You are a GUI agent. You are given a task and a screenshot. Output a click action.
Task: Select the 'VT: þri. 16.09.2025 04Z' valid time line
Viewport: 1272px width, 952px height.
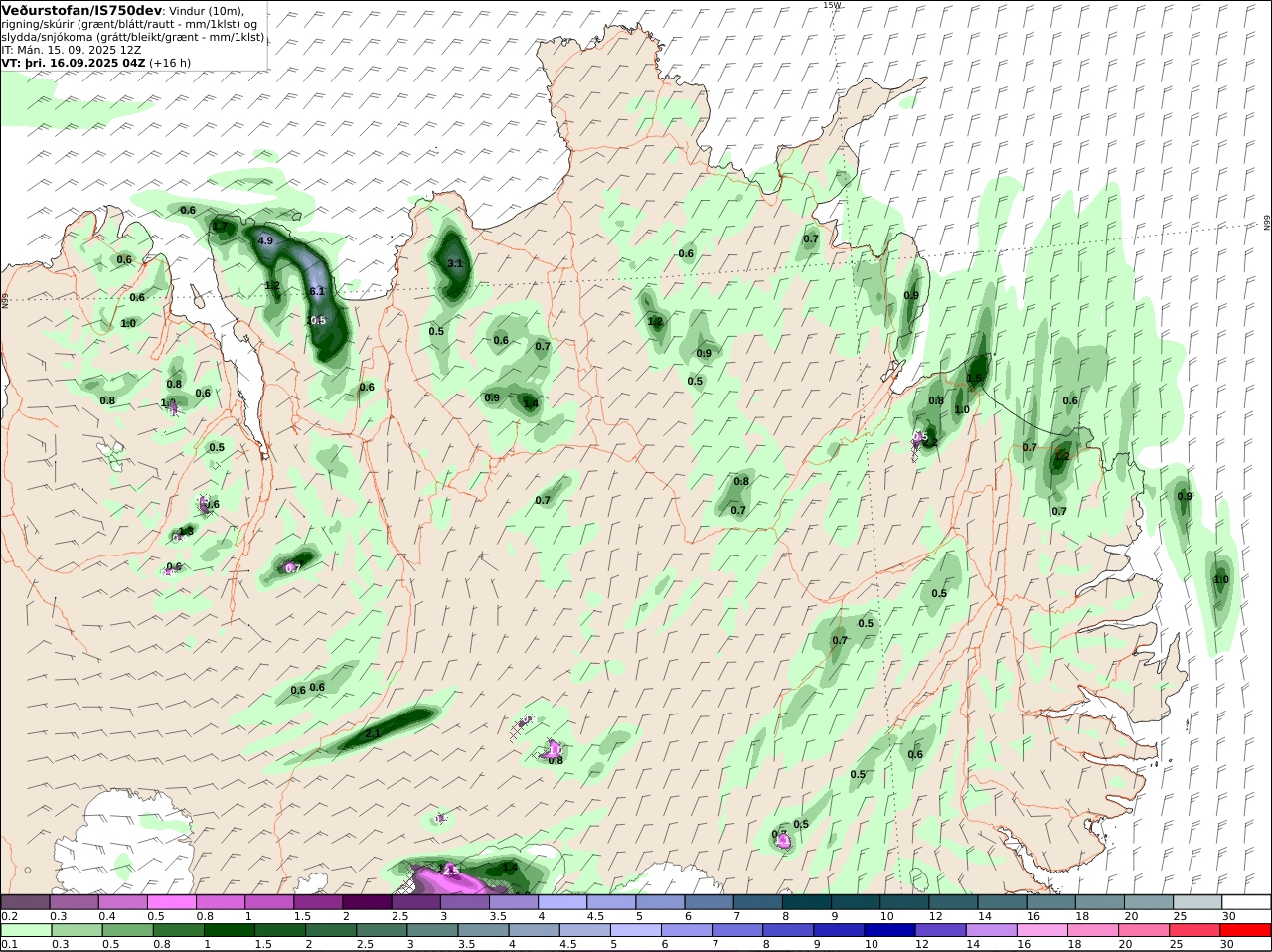(75, 62)
